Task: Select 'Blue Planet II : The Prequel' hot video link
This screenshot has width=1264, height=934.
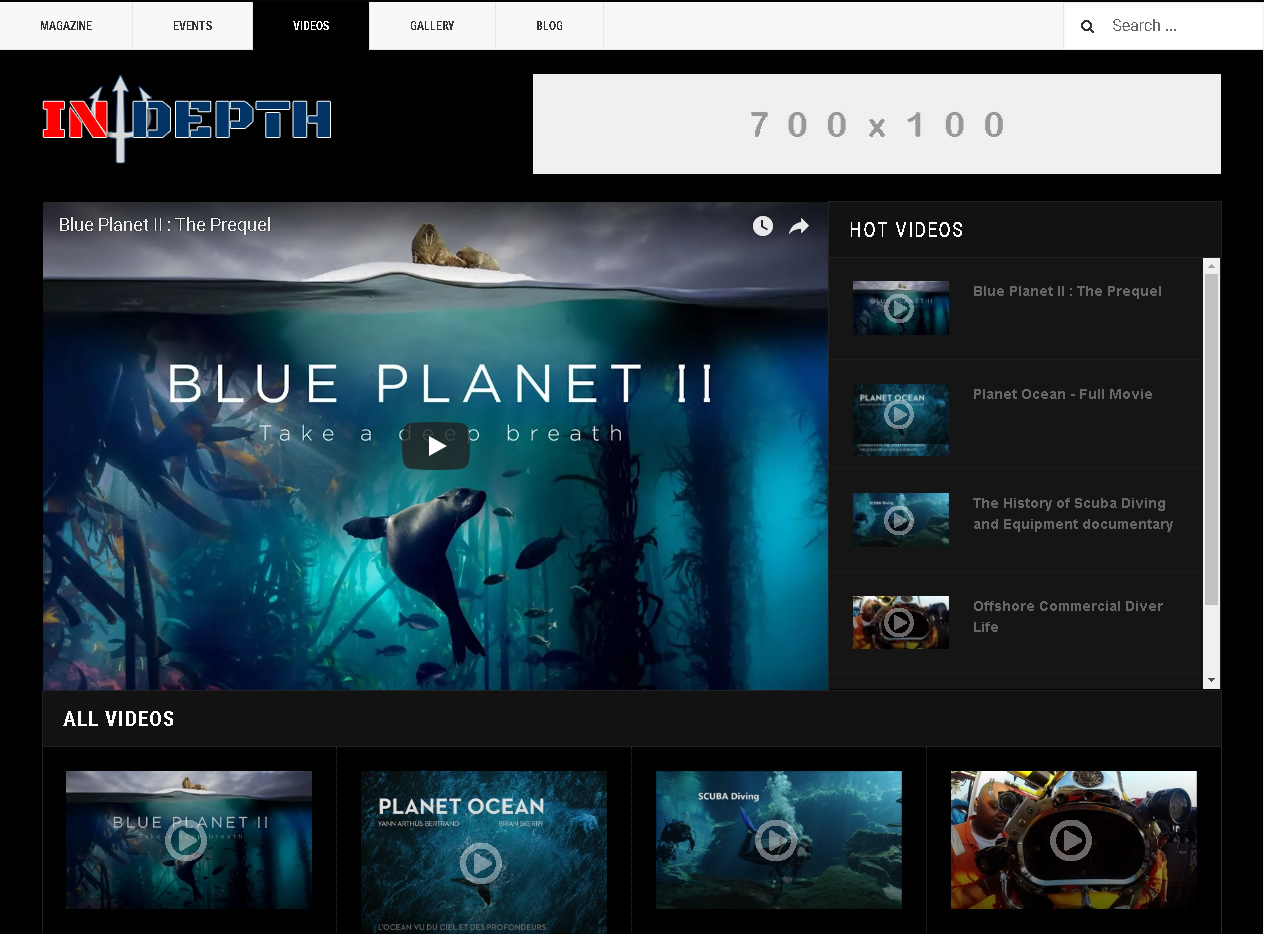Action: point(1067,291)
